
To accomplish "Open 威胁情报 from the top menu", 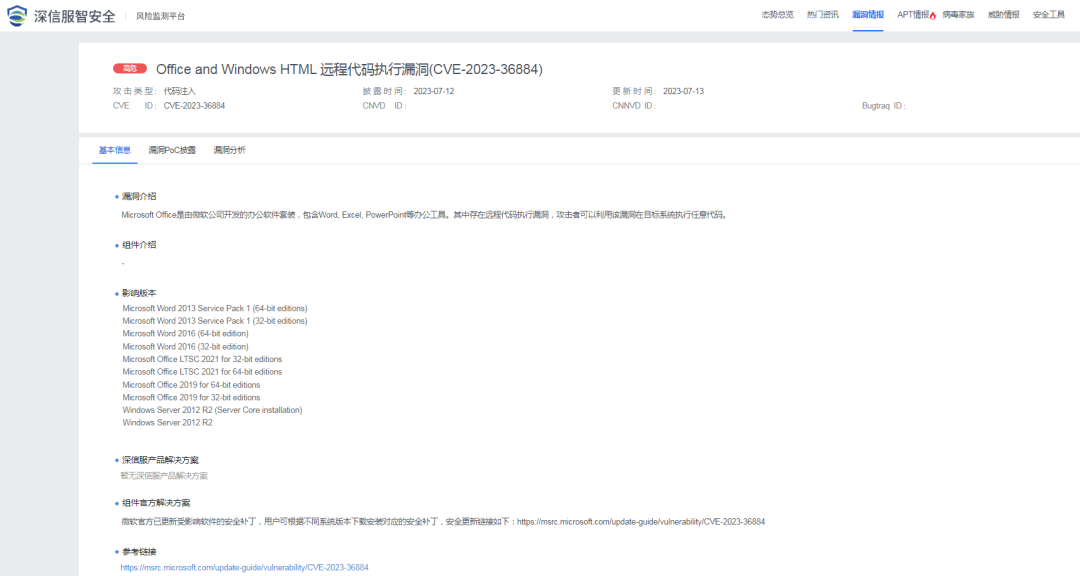I will click(1004, 14).
